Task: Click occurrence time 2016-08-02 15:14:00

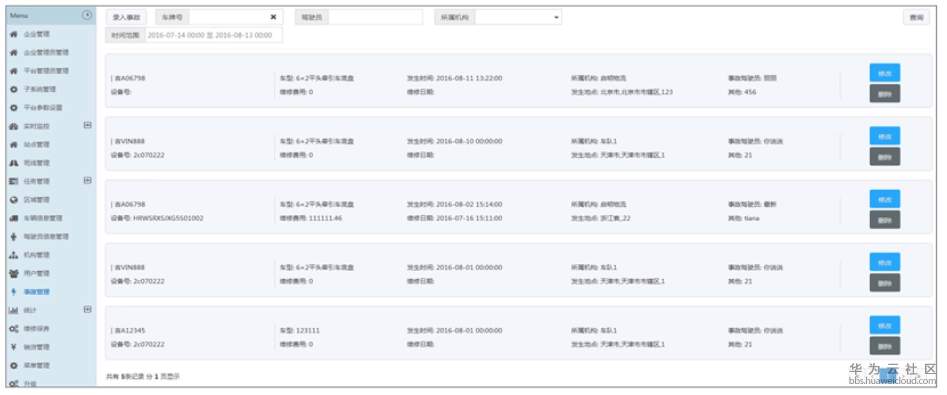Action: click(469, 204)
